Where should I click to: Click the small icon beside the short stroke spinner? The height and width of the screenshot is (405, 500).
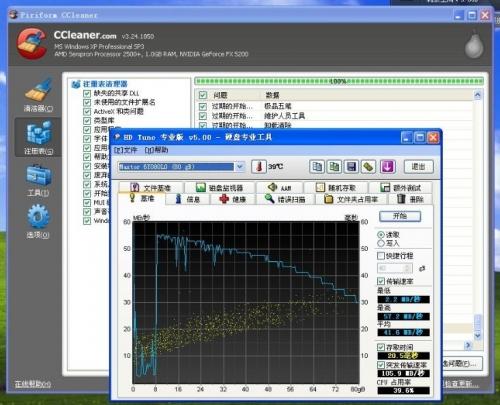[x=422, y=268]
